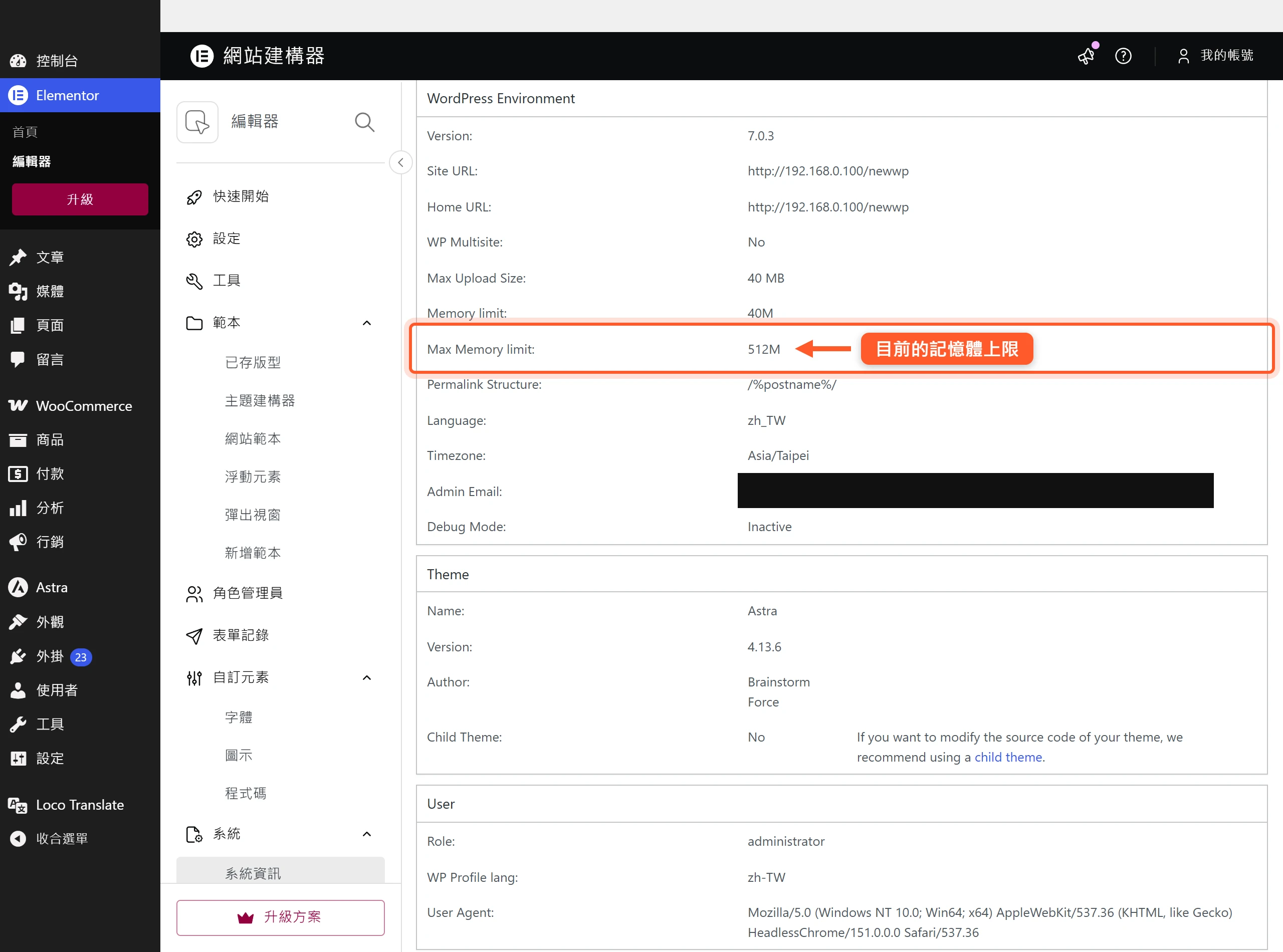This screenshot has height=952, width=1283.
Task: Open 浮動元素 floating elements
Action: [253, 477]
